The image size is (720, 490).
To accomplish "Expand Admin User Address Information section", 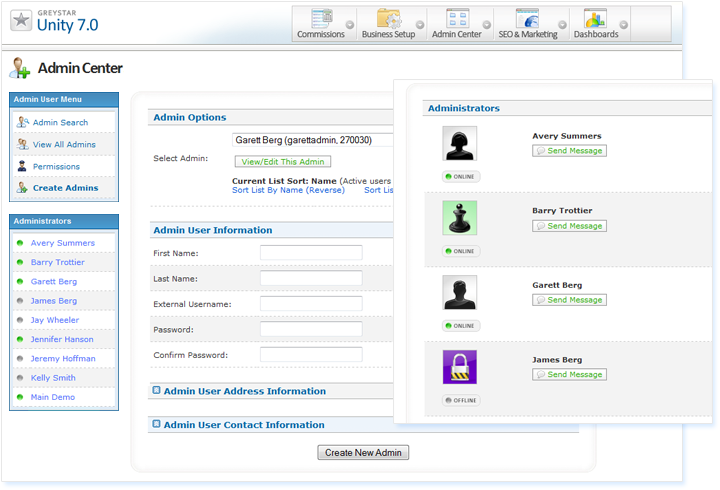I will click(x=156, y=391).
